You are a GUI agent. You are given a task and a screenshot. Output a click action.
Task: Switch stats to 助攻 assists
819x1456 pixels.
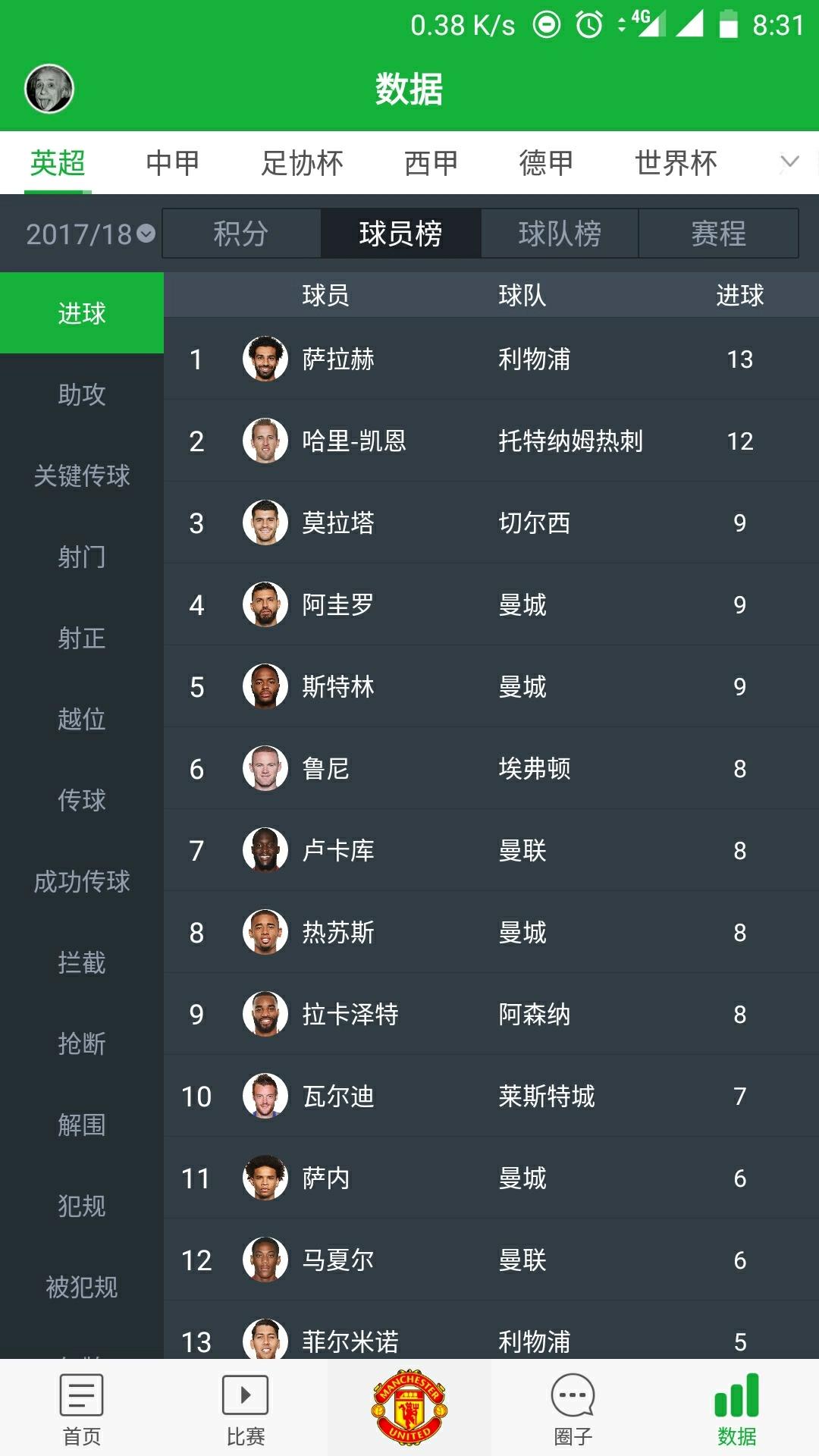coord(81,395)
